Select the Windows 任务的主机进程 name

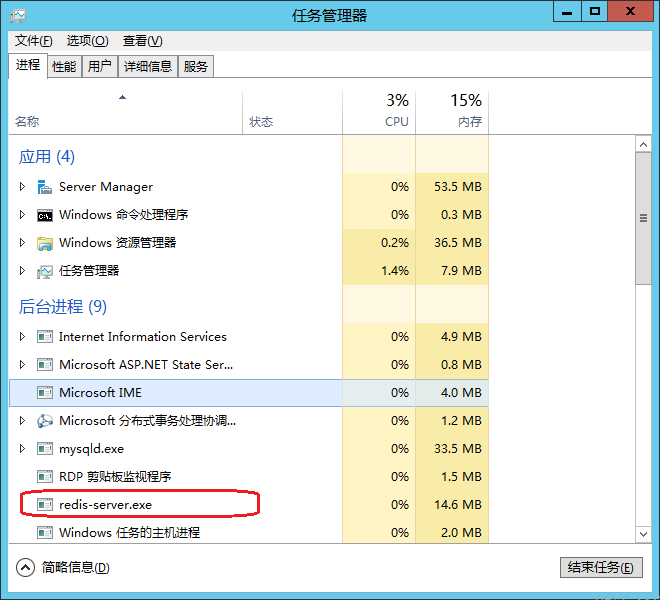click(130, 533)
